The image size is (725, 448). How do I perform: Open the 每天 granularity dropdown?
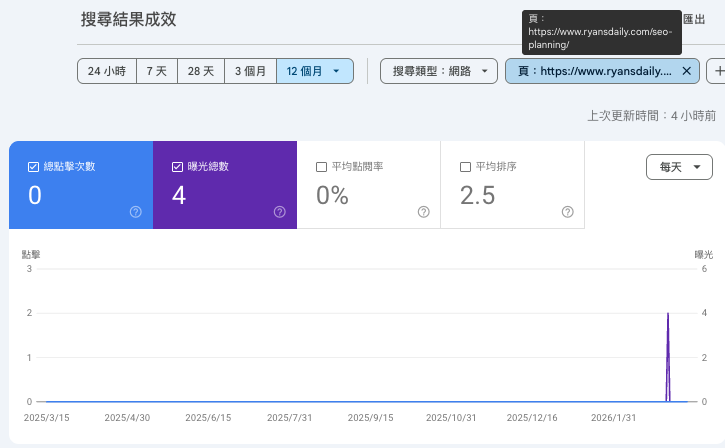coord(679,168)
